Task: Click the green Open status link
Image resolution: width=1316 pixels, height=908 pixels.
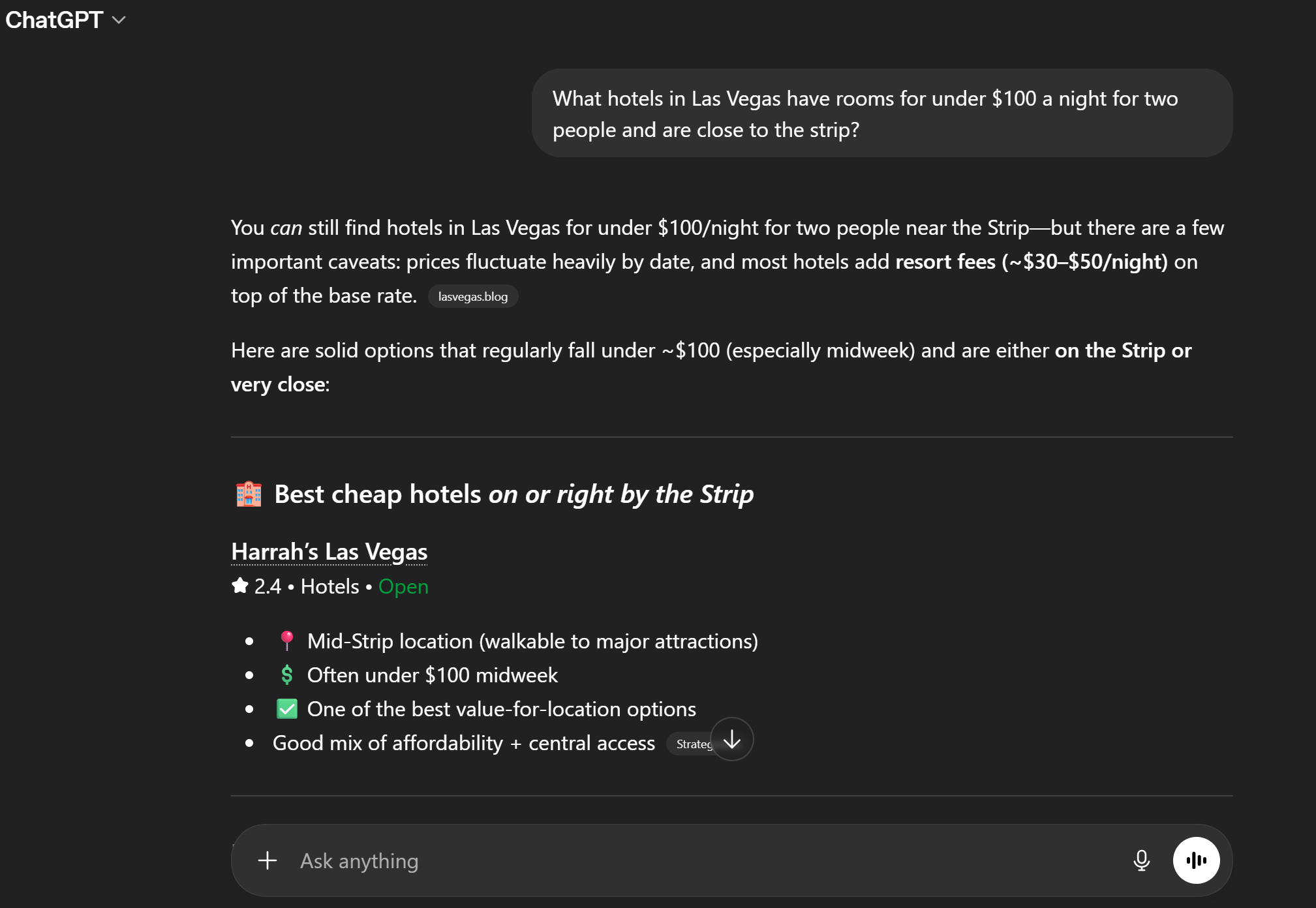Action: coord(403,586)
